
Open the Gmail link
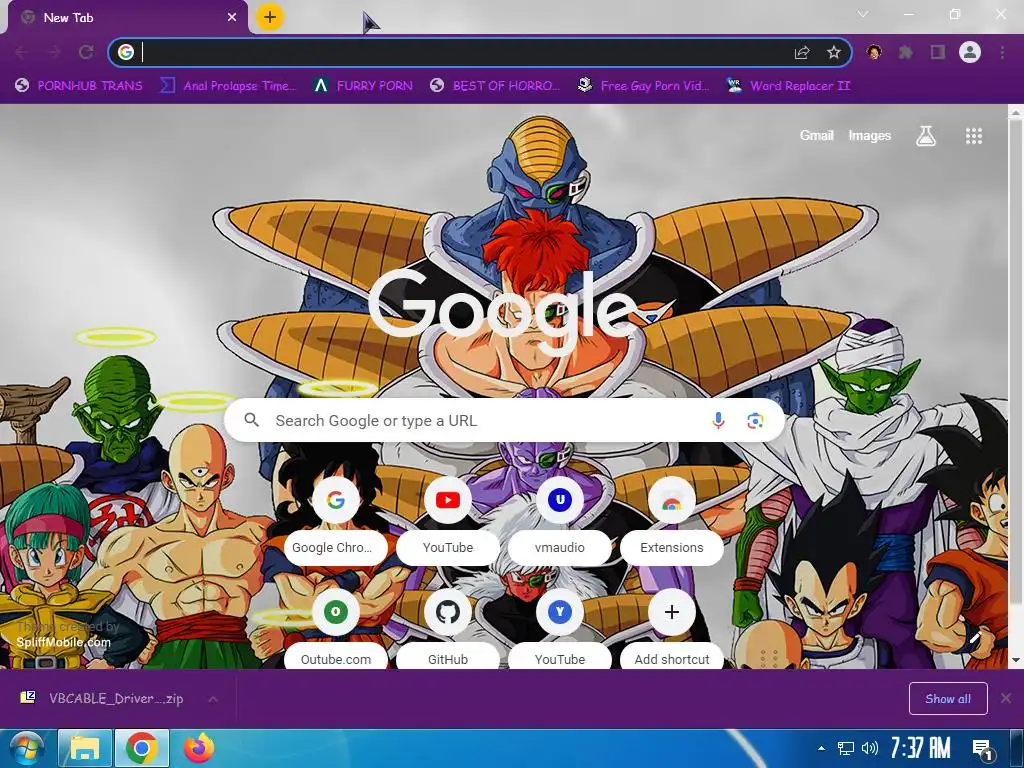[x=816, y=135]
